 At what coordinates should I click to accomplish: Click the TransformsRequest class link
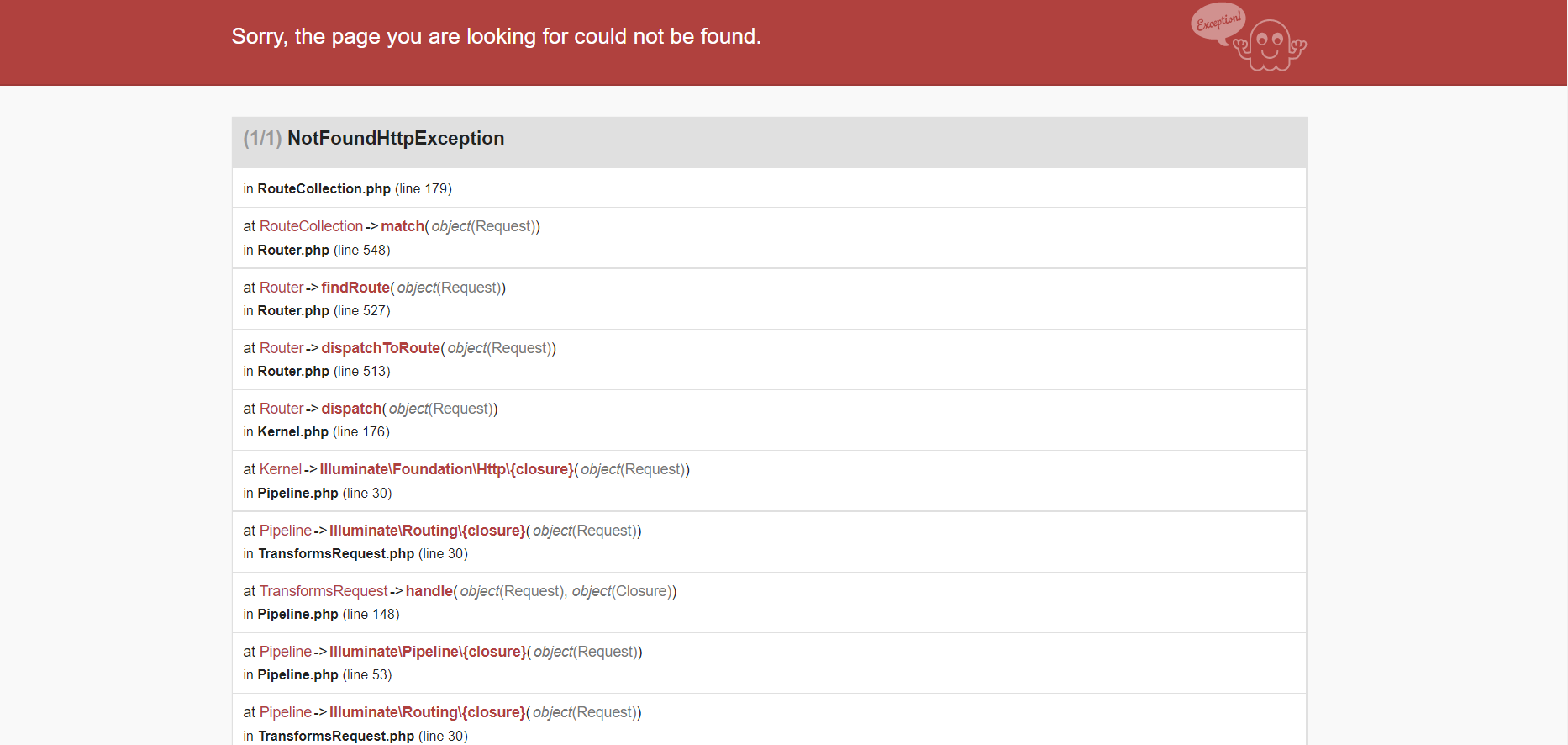coord(324,591)
